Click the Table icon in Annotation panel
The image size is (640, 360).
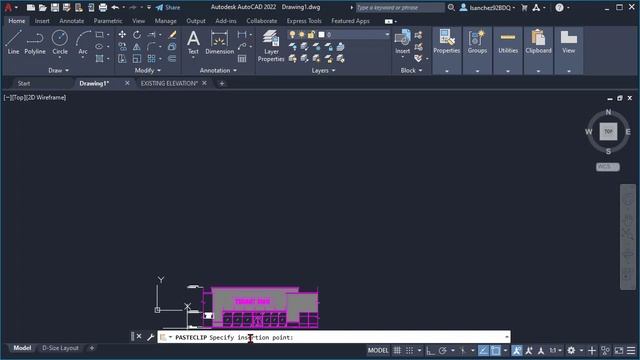click(x=242, y=58)
